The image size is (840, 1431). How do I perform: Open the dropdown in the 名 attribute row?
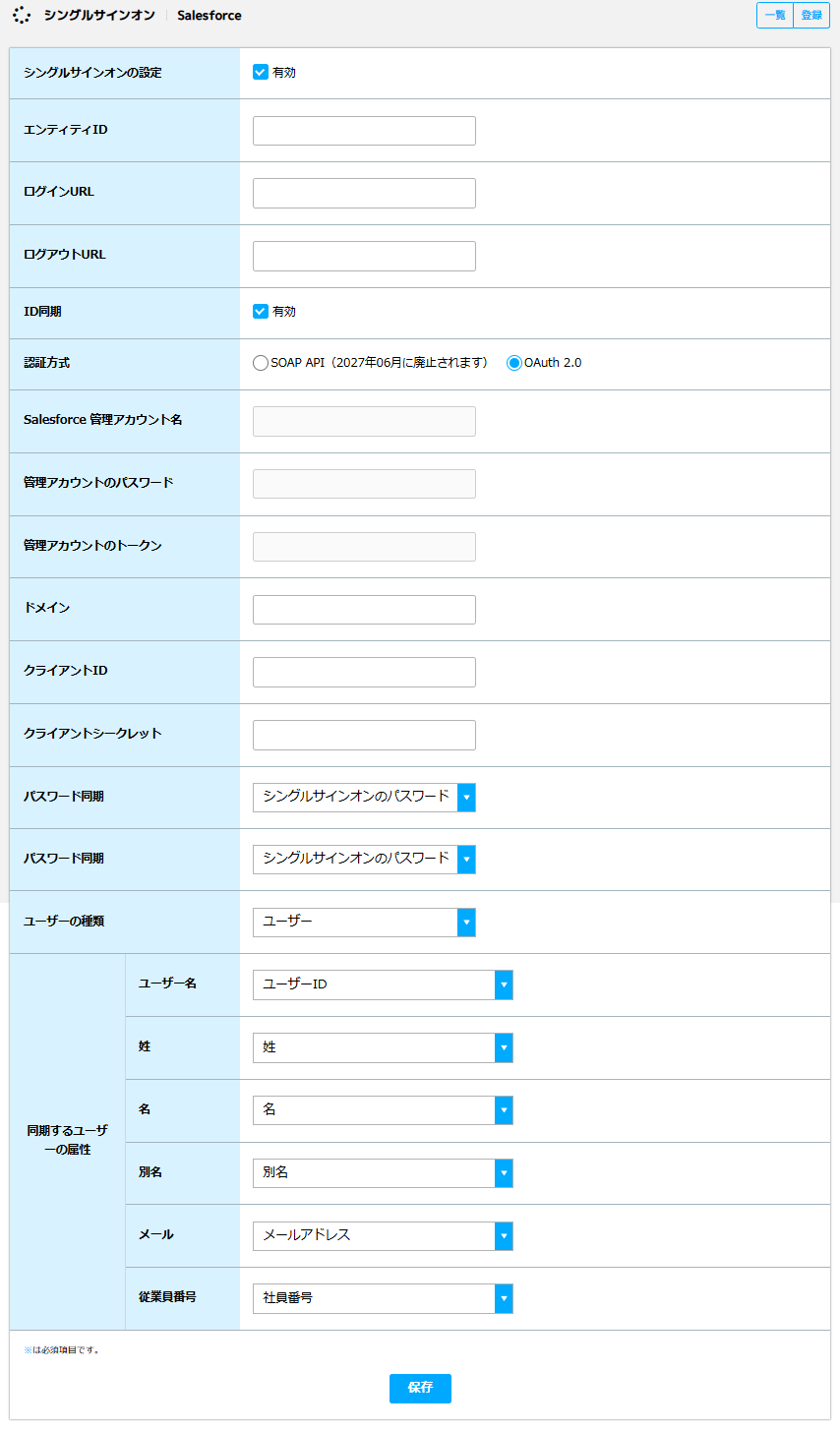pos(383,1110)
